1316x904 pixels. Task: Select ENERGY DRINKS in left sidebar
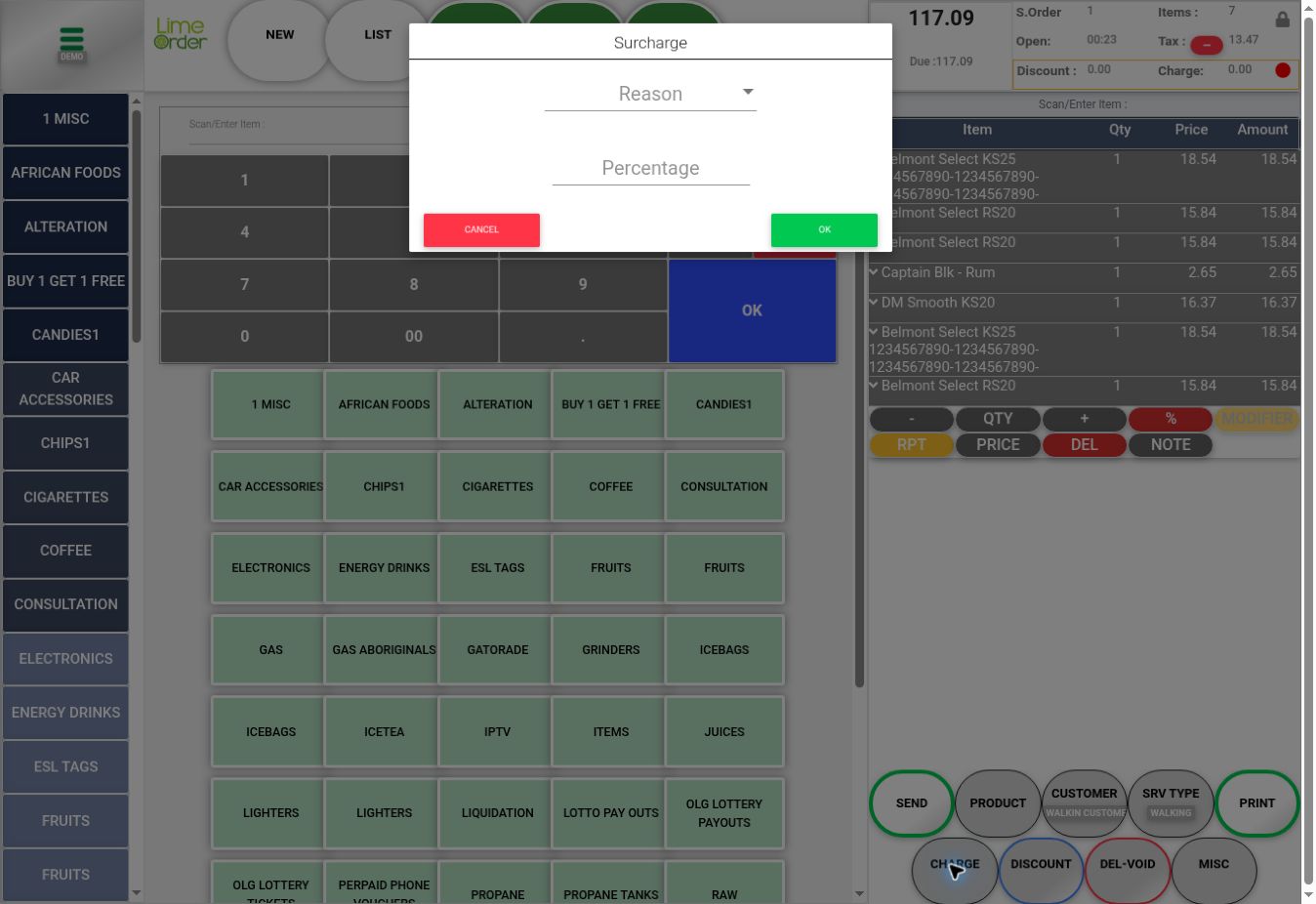[65, 713]
